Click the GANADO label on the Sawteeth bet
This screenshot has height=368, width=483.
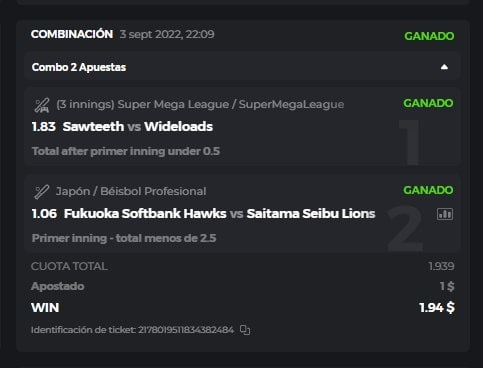click(428, 103)
